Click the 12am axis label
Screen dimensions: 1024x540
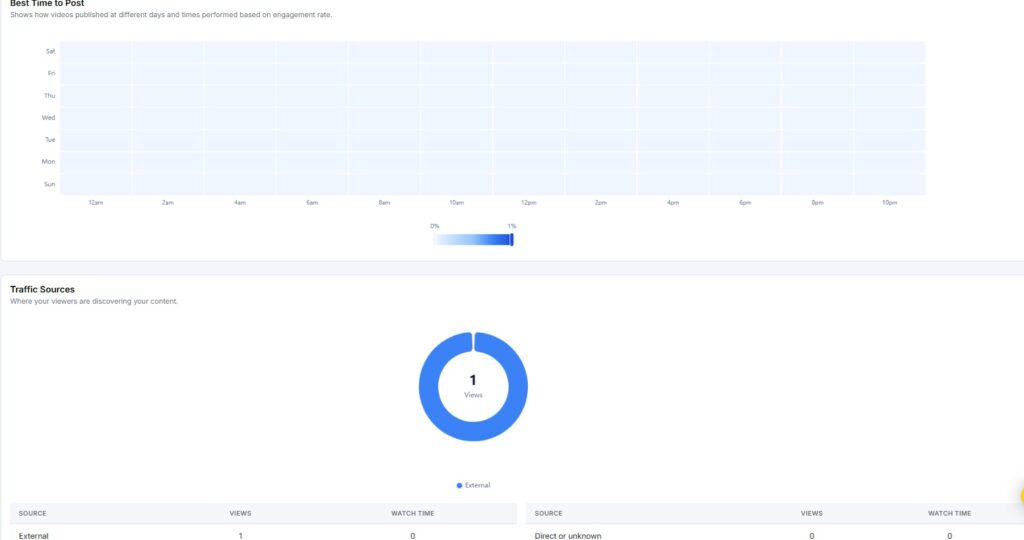tap(95, 202)
